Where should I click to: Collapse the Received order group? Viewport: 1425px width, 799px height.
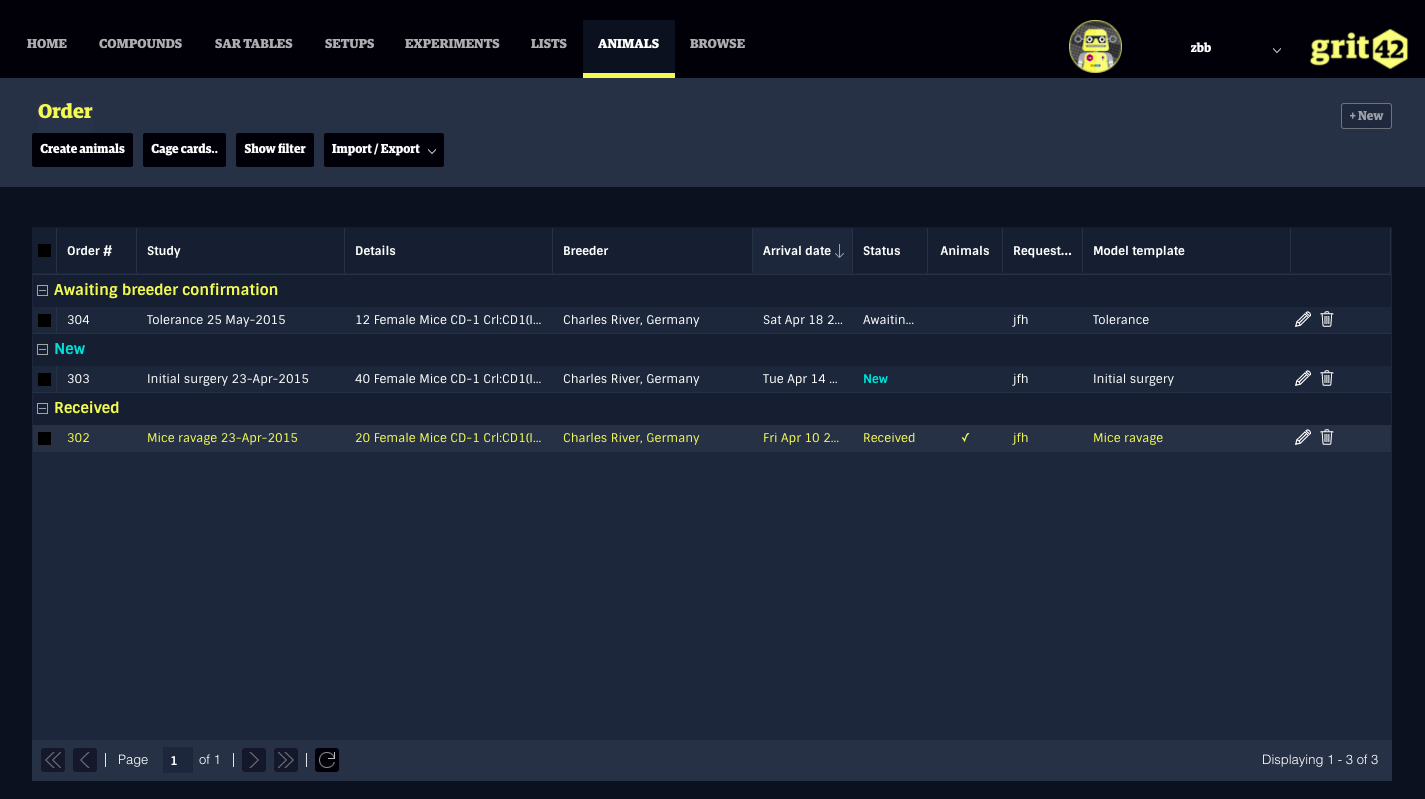(42, 409)
